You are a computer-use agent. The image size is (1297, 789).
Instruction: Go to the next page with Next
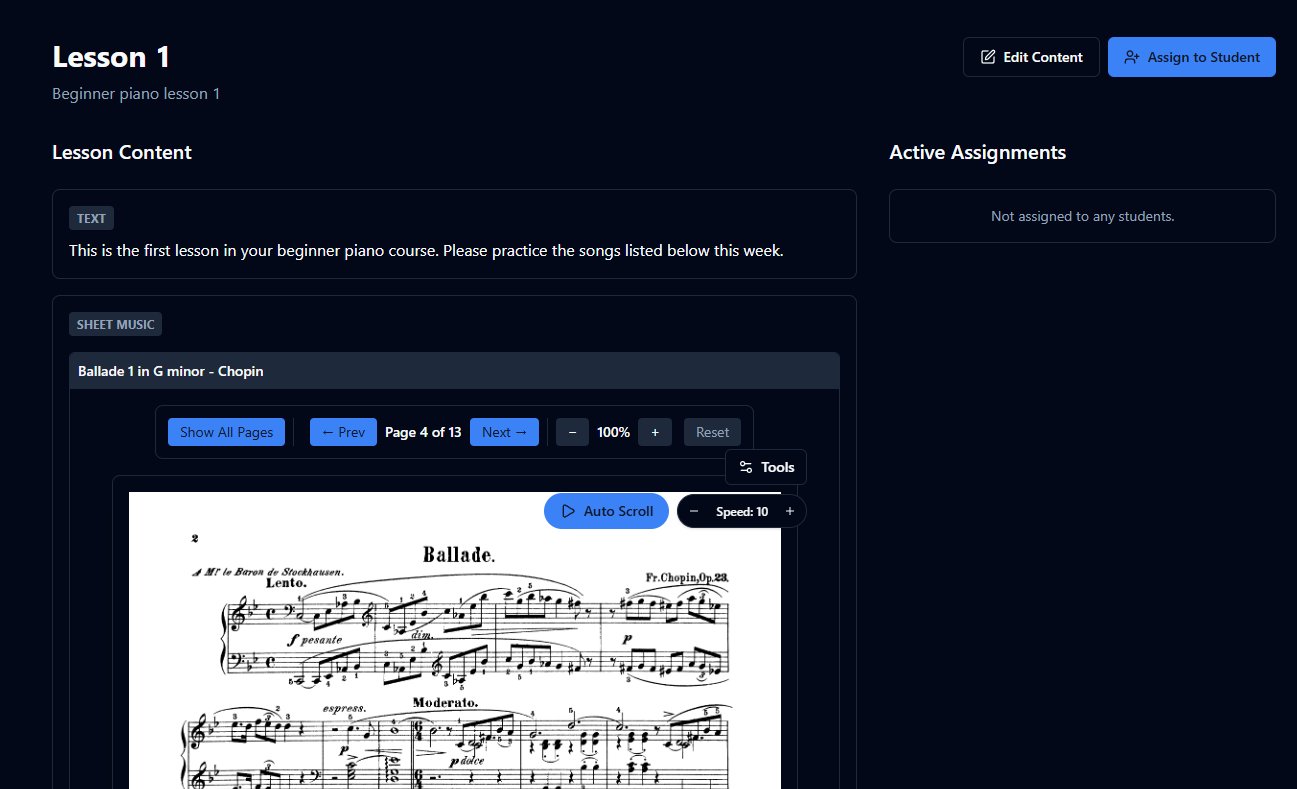pyautogui.click(x=504, y=432)
